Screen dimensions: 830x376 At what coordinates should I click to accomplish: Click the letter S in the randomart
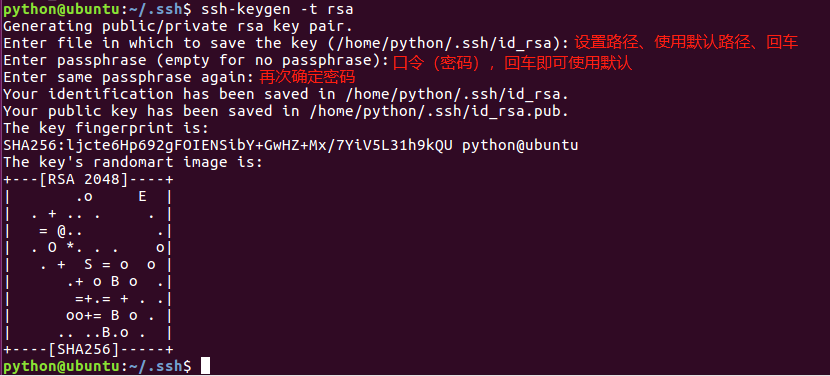(88, 264)
